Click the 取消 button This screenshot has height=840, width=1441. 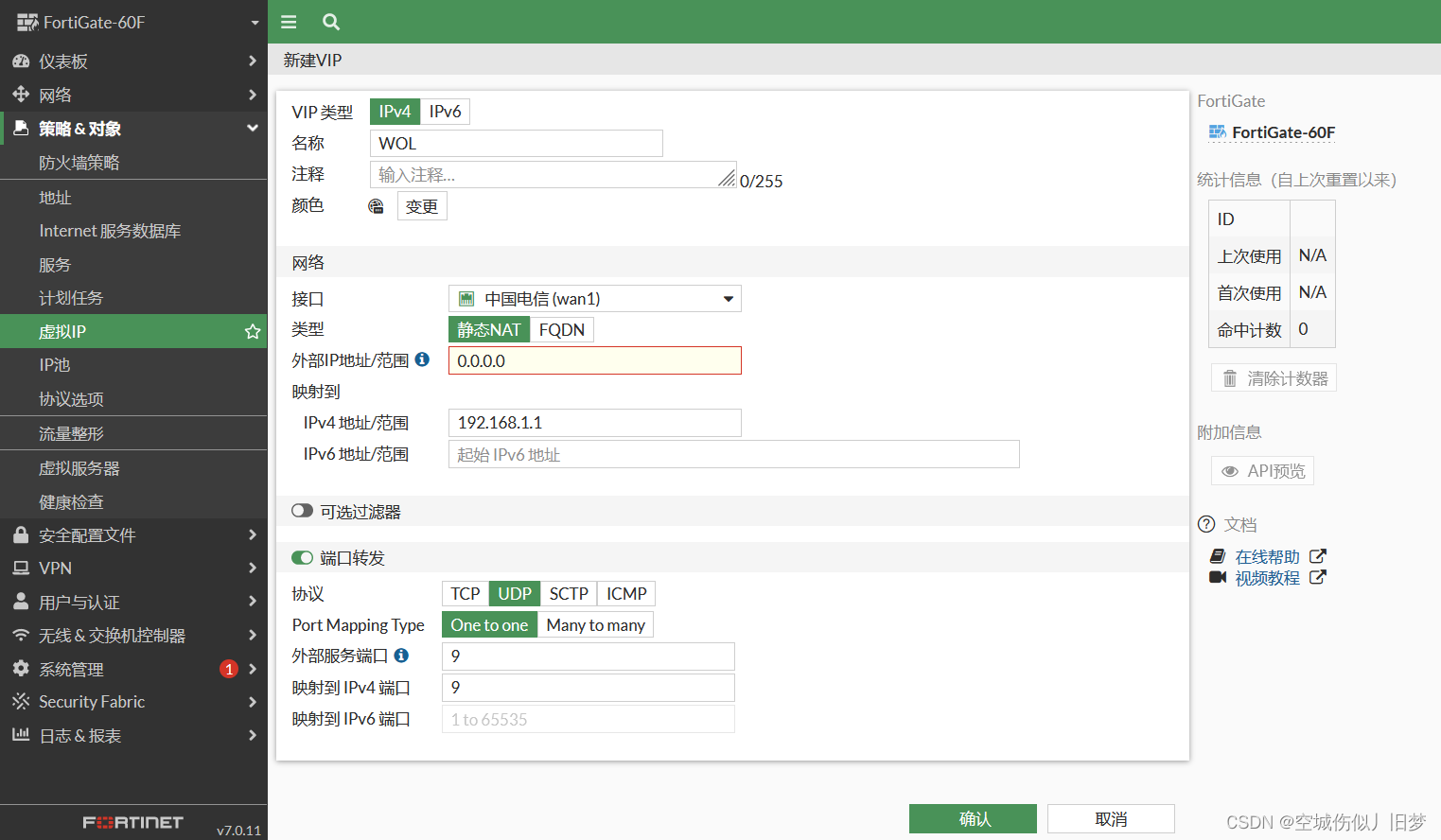pos(1111,819)
